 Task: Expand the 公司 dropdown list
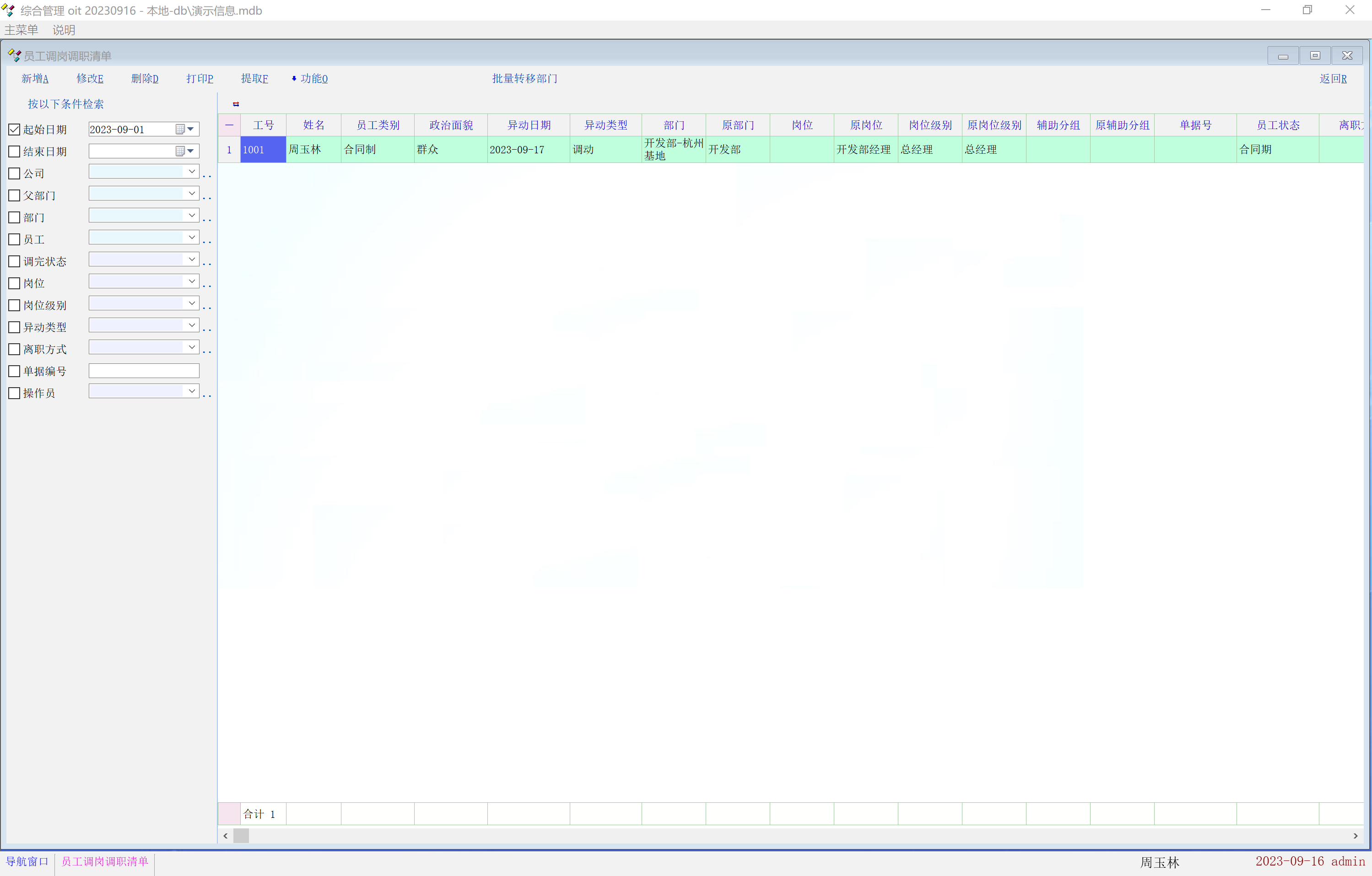pos(191,172)
